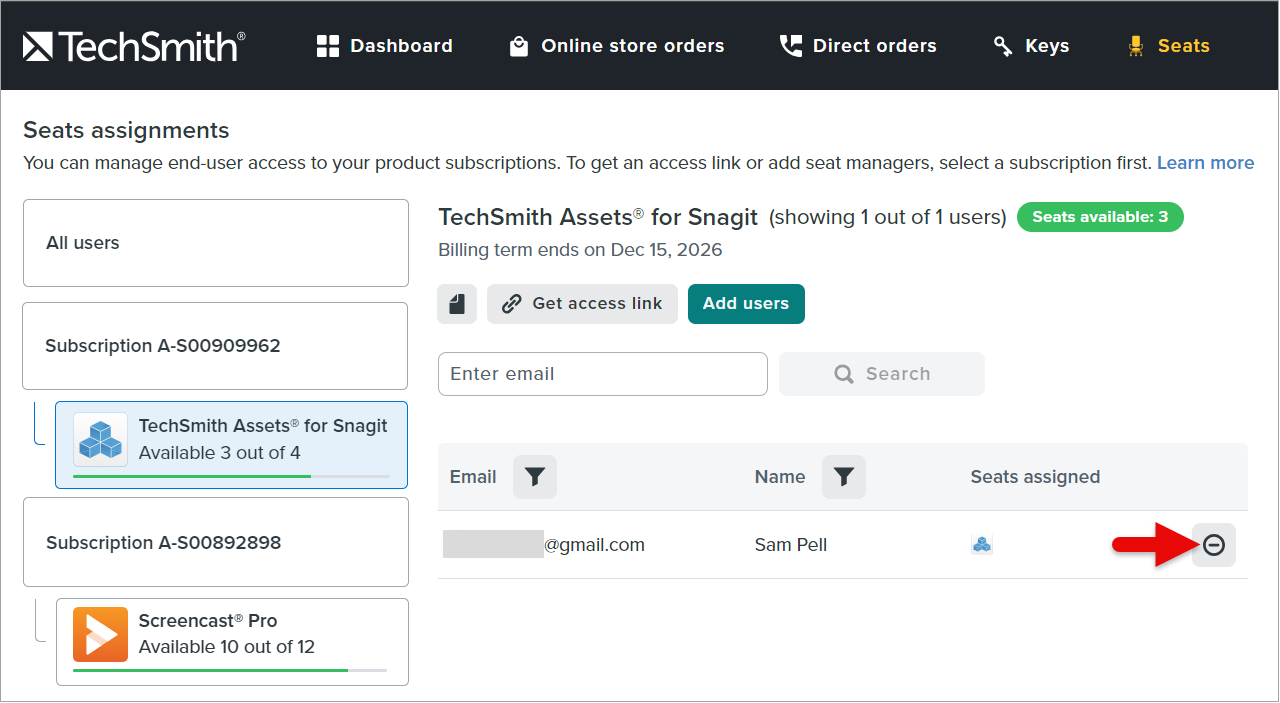
Task: Open the Email column filter
Action: click(x=535, y=477)
